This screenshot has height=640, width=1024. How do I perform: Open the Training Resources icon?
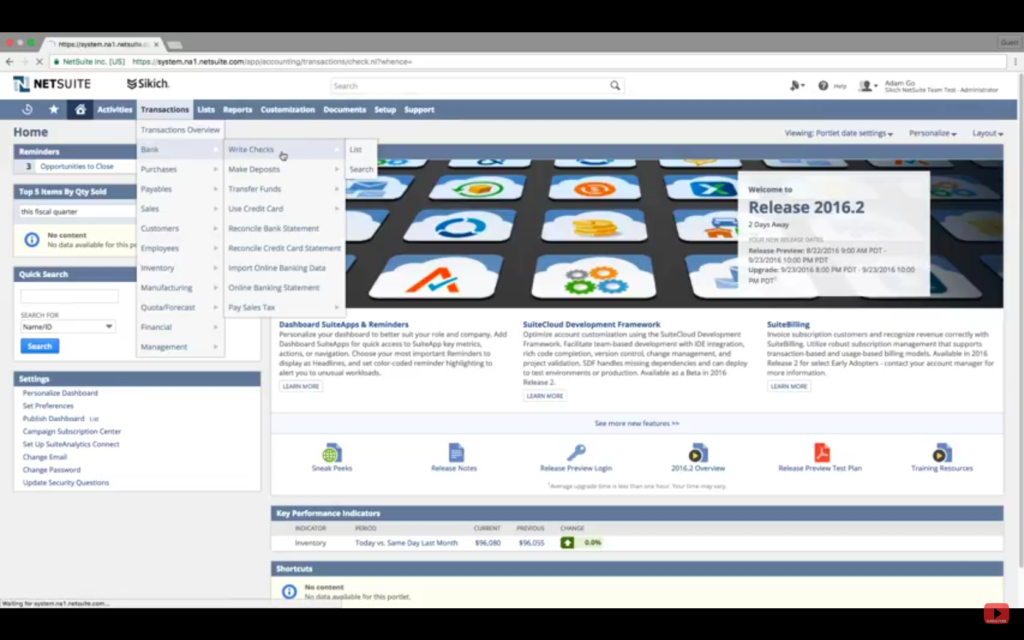(x=941, y=453)
